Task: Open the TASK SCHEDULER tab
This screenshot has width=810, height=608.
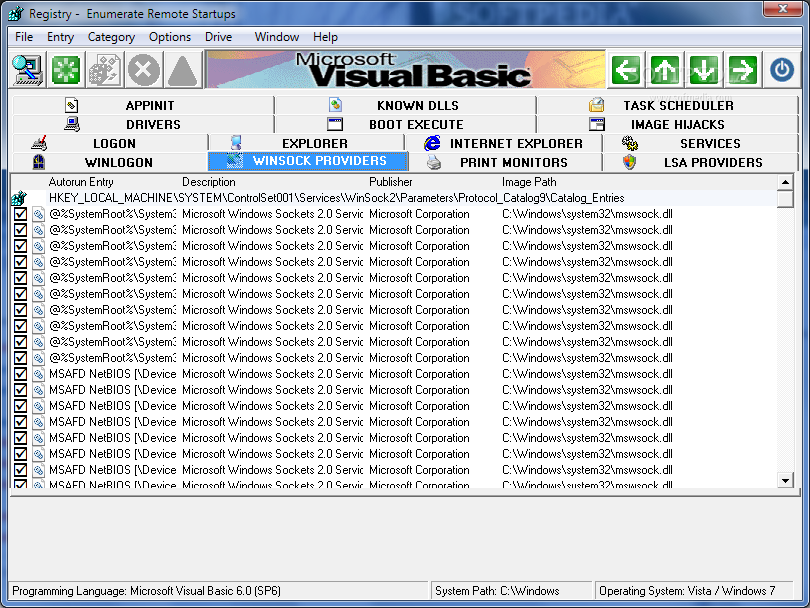Action: point(667,105)
